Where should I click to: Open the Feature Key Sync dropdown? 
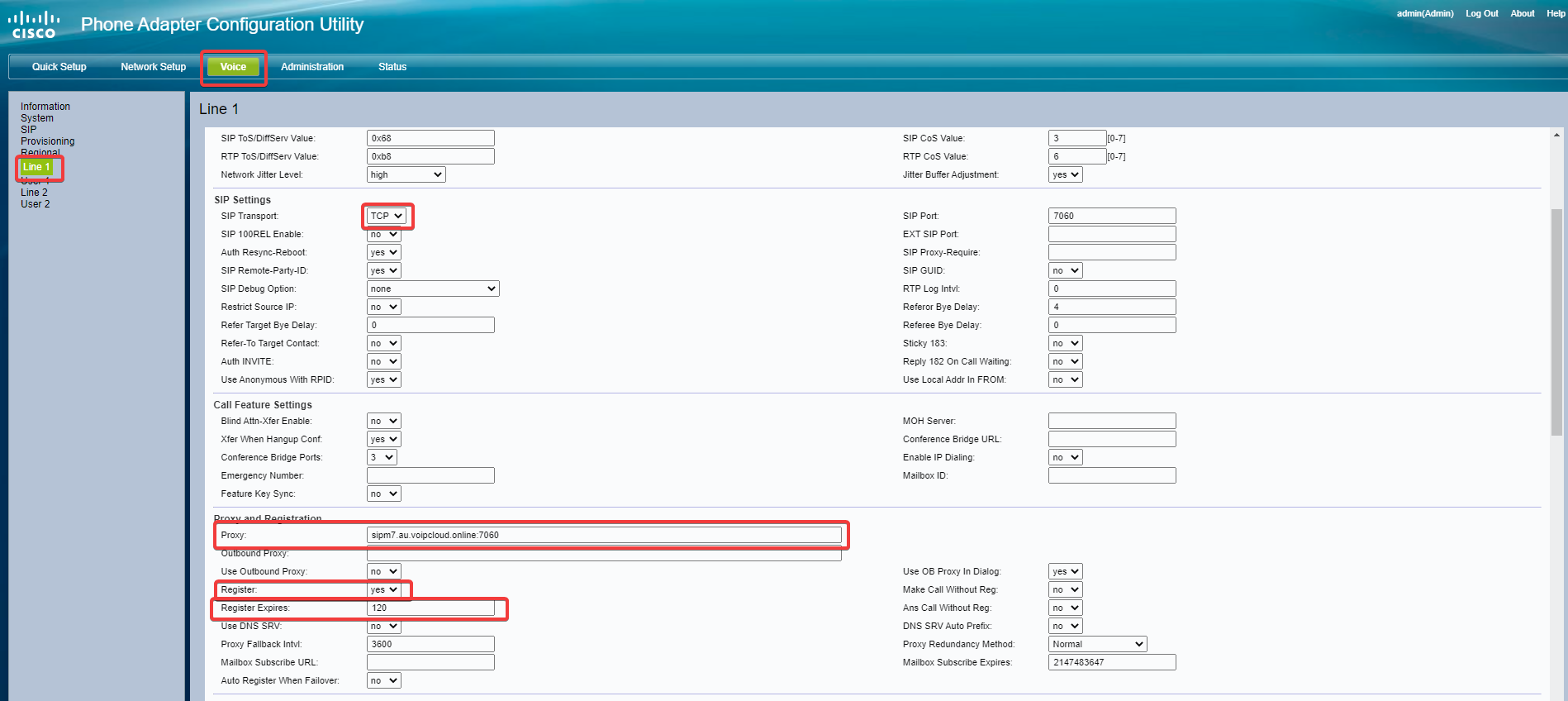coord(383,494)
